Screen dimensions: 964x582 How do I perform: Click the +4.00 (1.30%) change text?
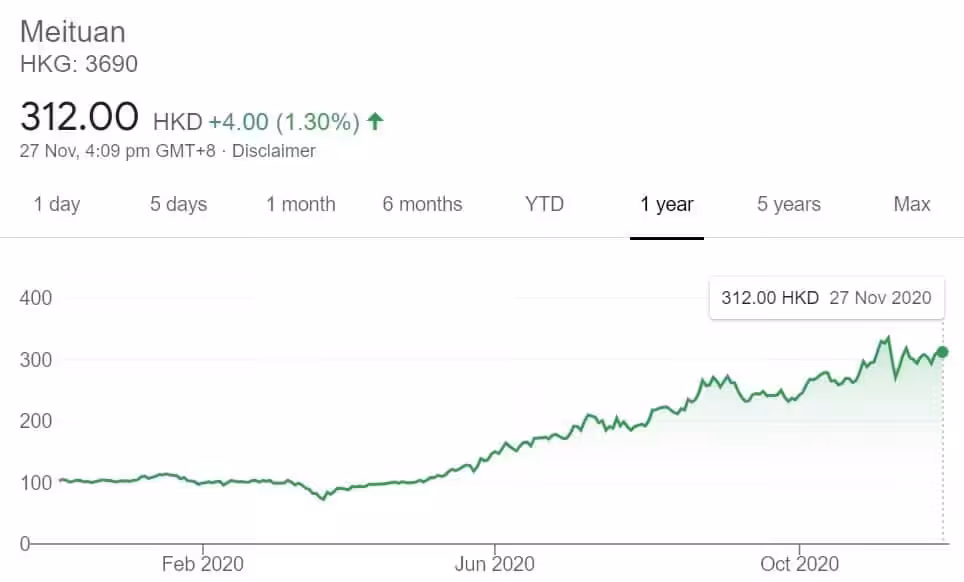(x=284, y=122)
